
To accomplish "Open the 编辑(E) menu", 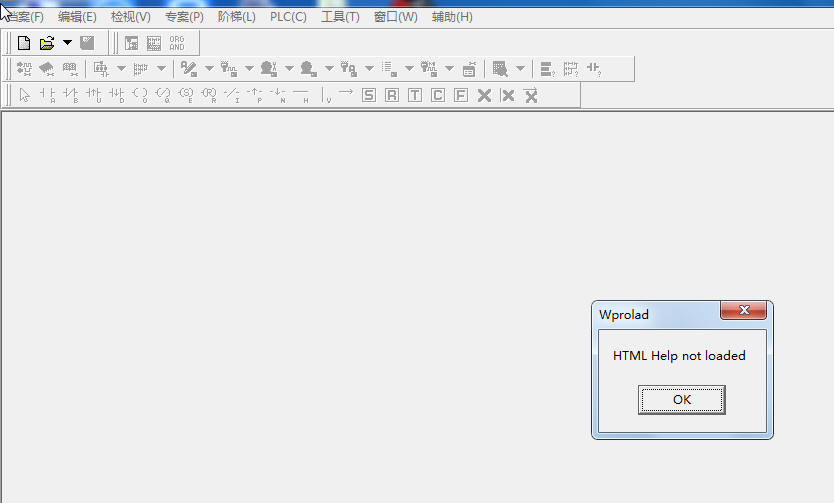I will tap(77, 17).
